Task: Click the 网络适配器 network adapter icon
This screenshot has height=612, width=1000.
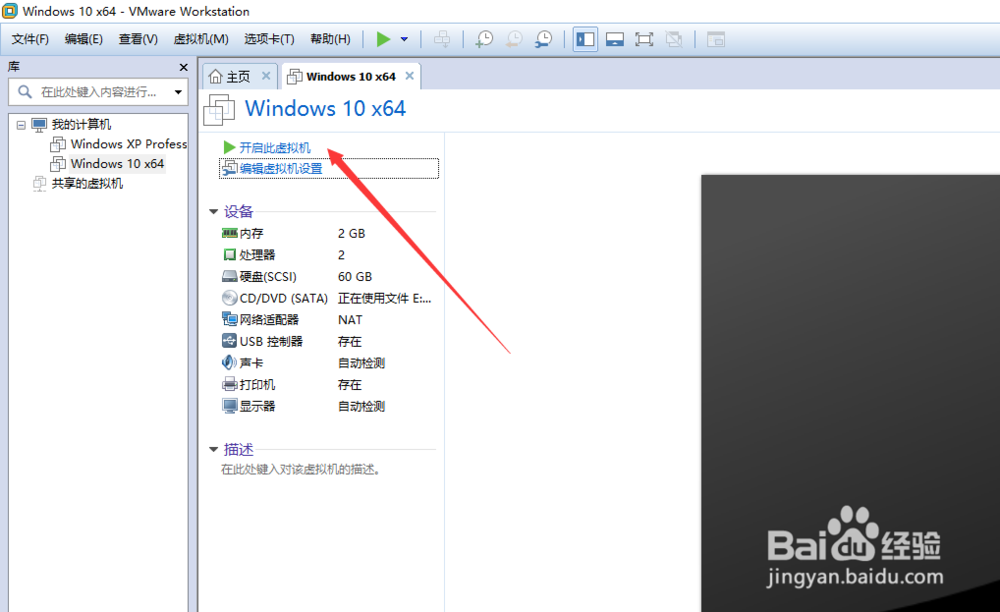Action: pyautogui.click(x=230, y=319)
